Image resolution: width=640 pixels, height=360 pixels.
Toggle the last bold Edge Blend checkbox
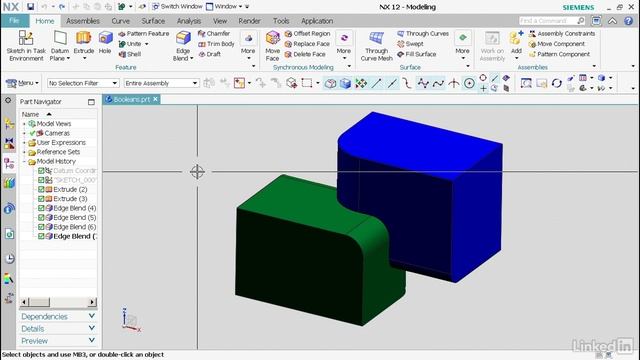[x=41, y=236]
